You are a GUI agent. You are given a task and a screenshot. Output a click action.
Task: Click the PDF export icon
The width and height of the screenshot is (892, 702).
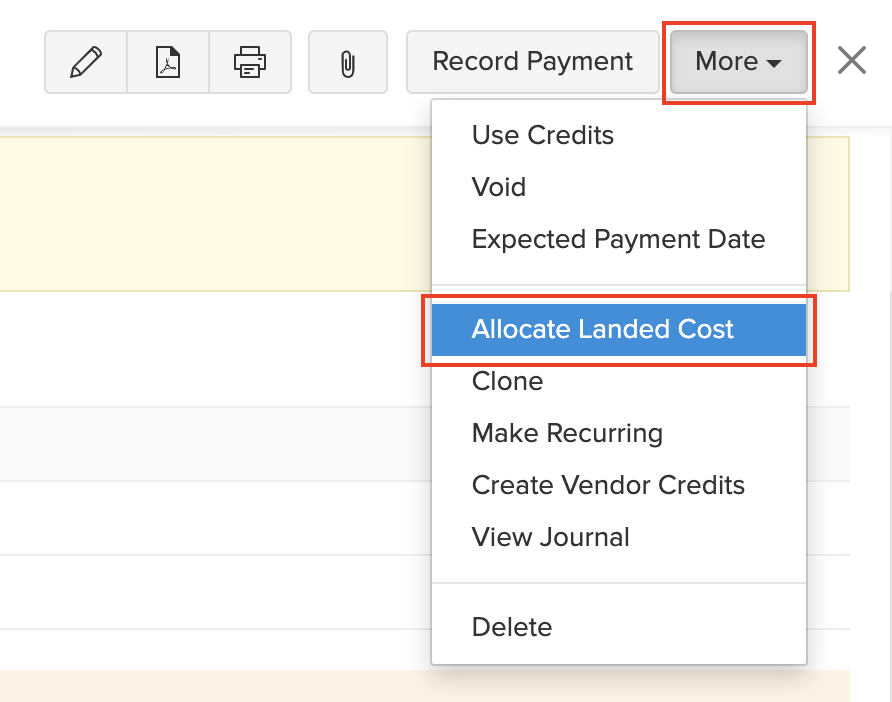click(167, 61)
